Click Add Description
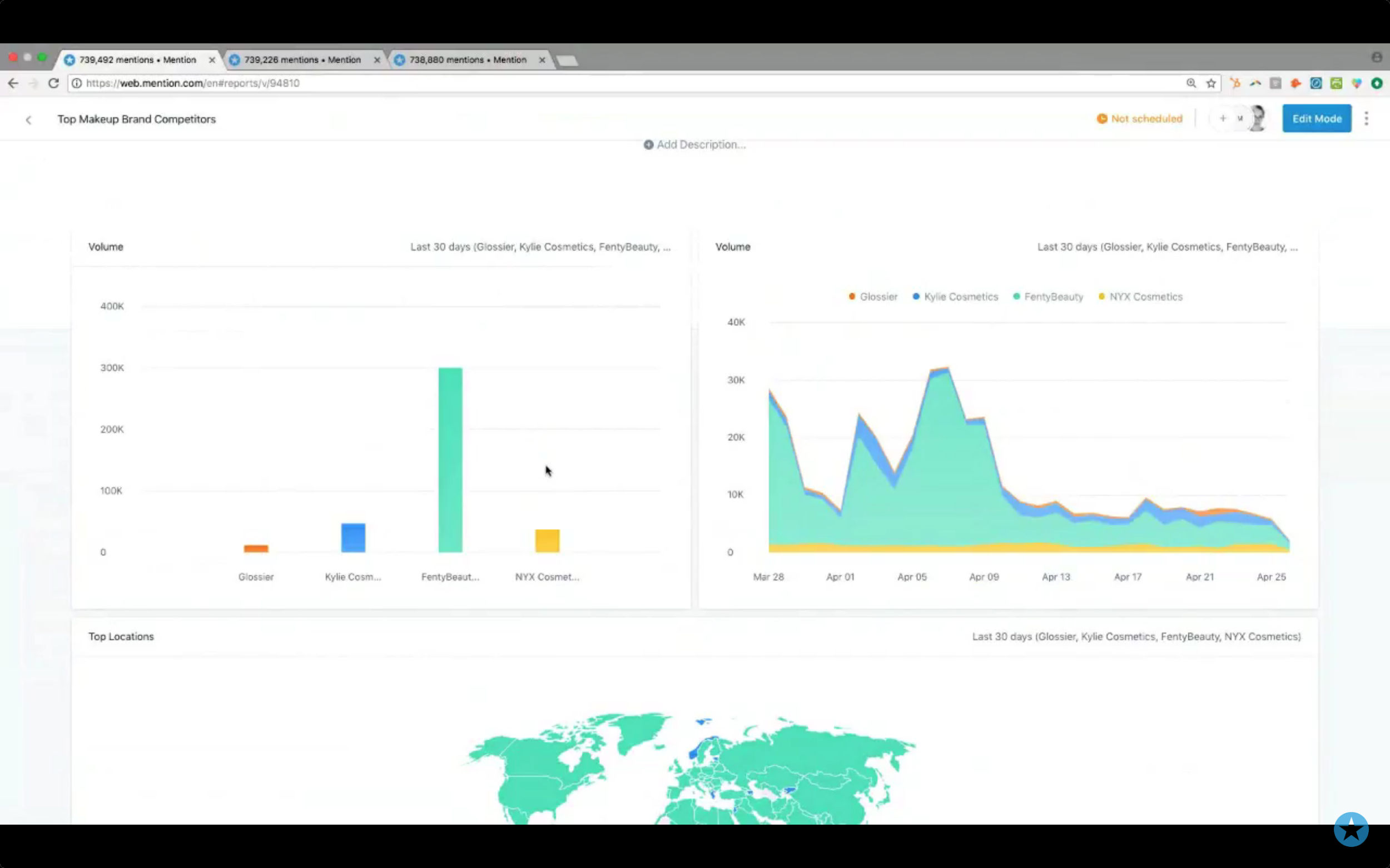The width and height of the screenshot is (1390, 868). 701,144
